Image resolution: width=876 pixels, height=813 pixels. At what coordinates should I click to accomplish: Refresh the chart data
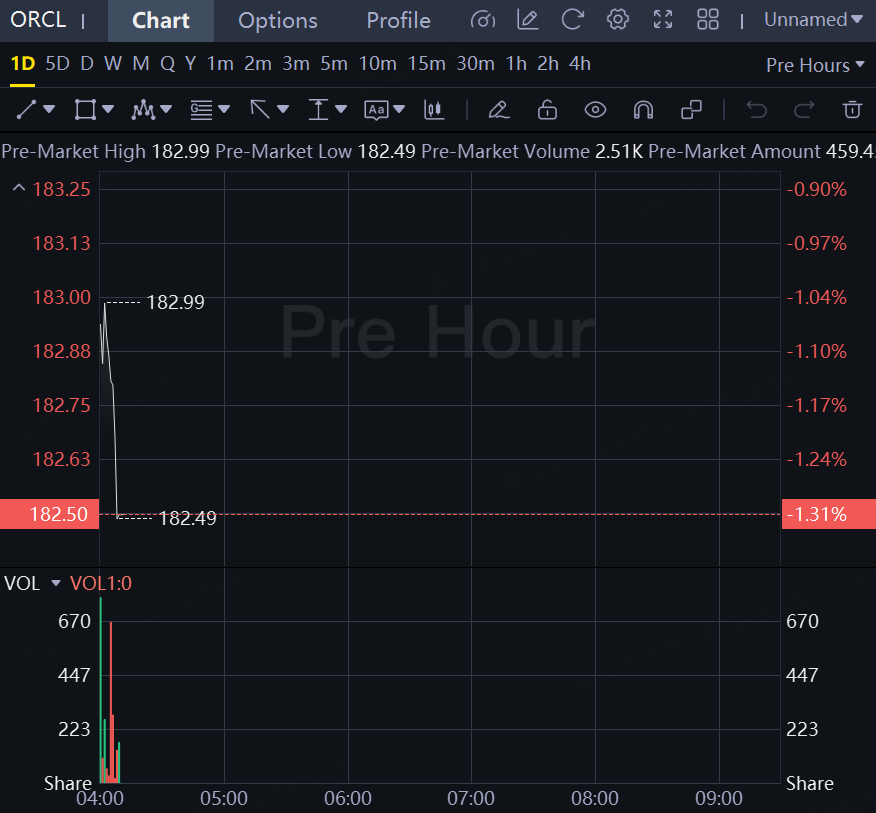tap(573, 20)
